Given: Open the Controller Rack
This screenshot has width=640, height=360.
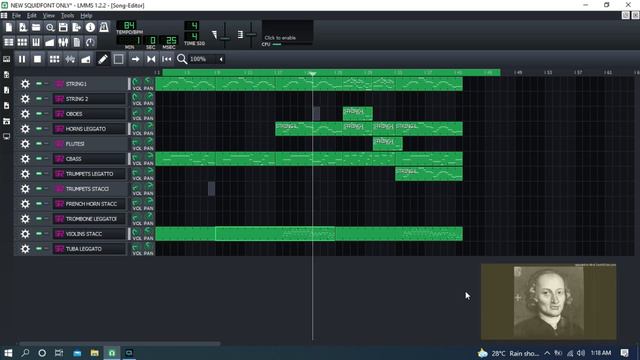Looking at the screenshot, I should [90, 42].
